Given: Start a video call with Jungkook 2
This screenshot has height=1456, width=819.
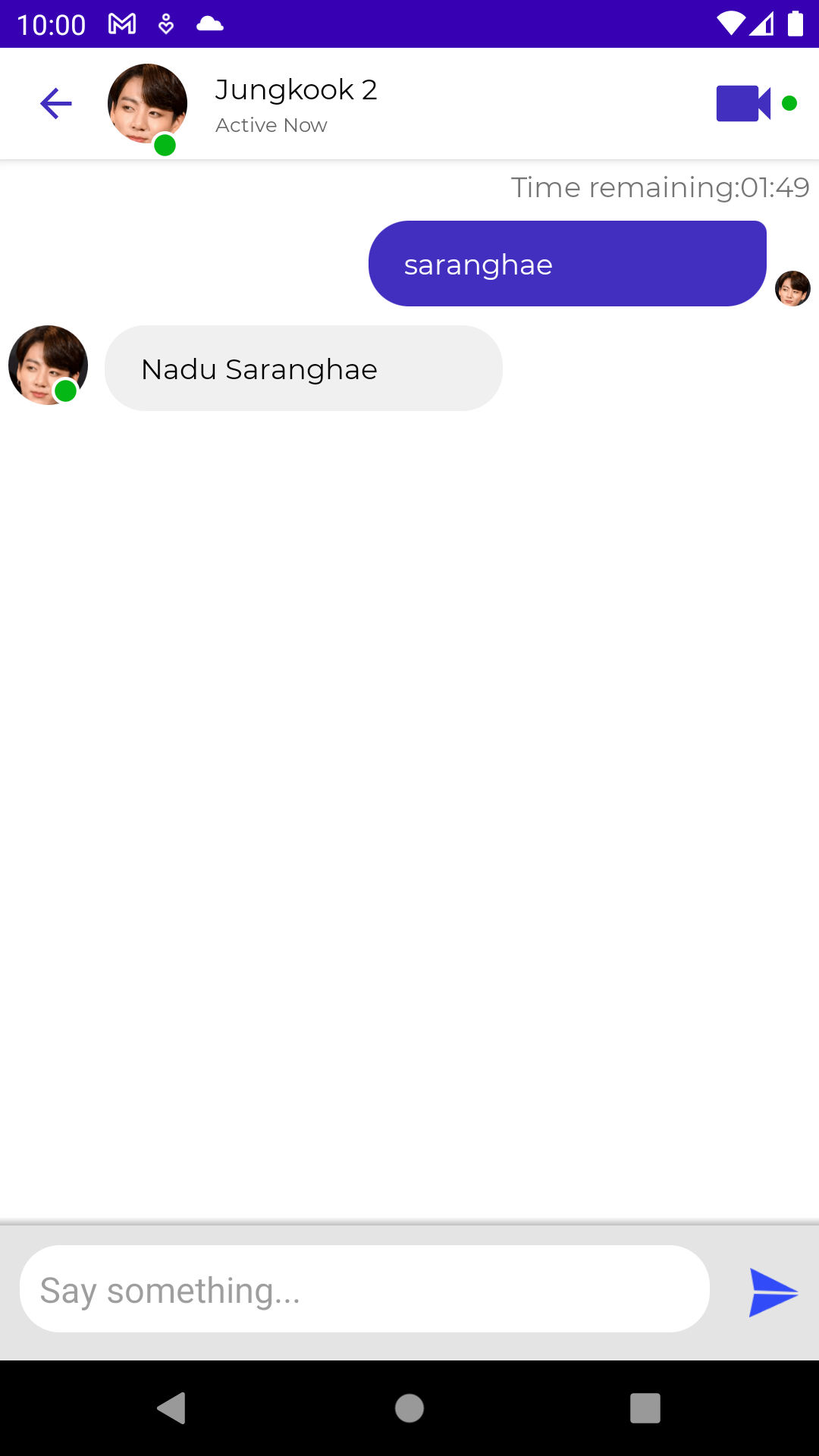Looking at the screenshot, I should (743, 104).
